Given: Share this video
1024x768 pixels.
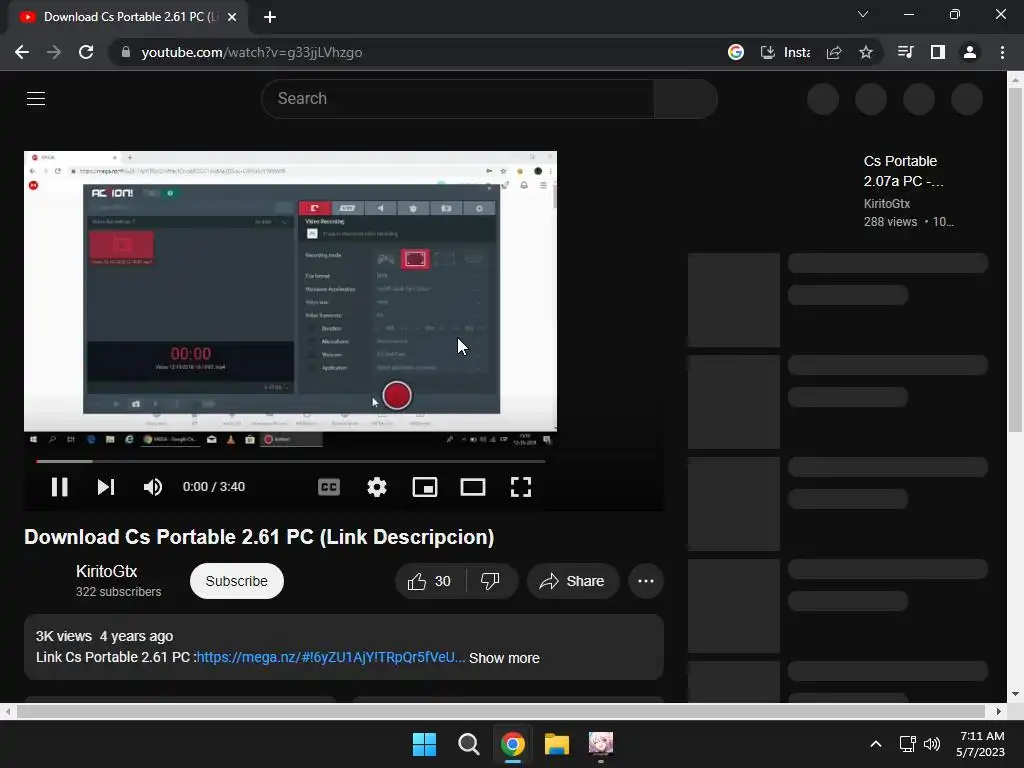Looking at the screenshot, I should (573, 581).
